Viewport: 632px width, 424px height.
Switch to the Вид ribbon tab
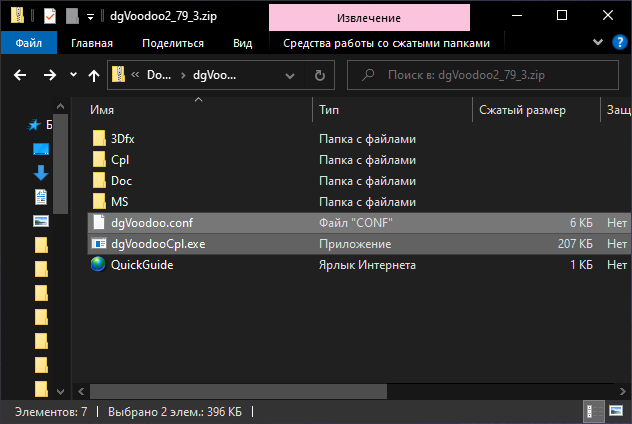click(242, 43)
